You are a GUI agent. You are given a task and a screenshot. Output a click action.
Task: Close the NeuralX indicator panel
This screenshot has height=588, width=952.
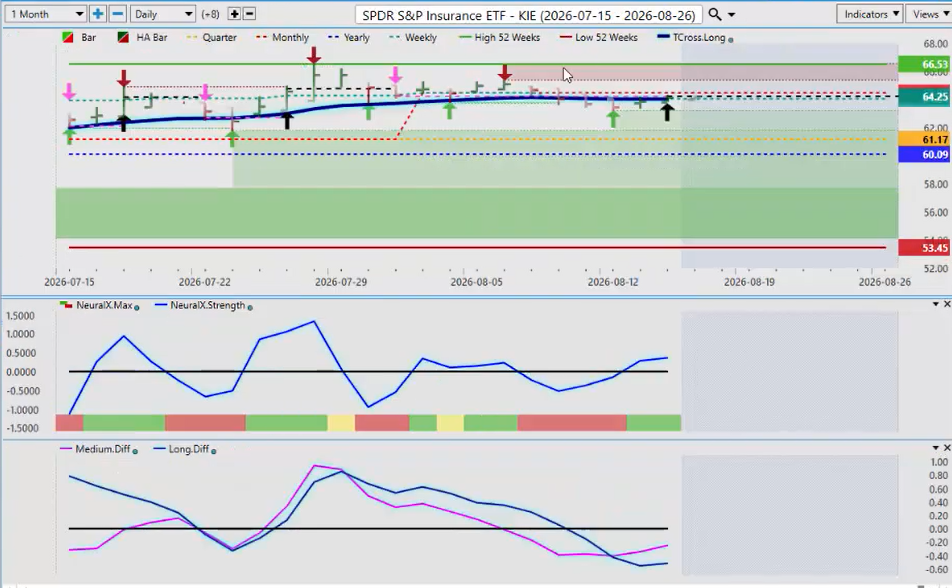(947, 304)
